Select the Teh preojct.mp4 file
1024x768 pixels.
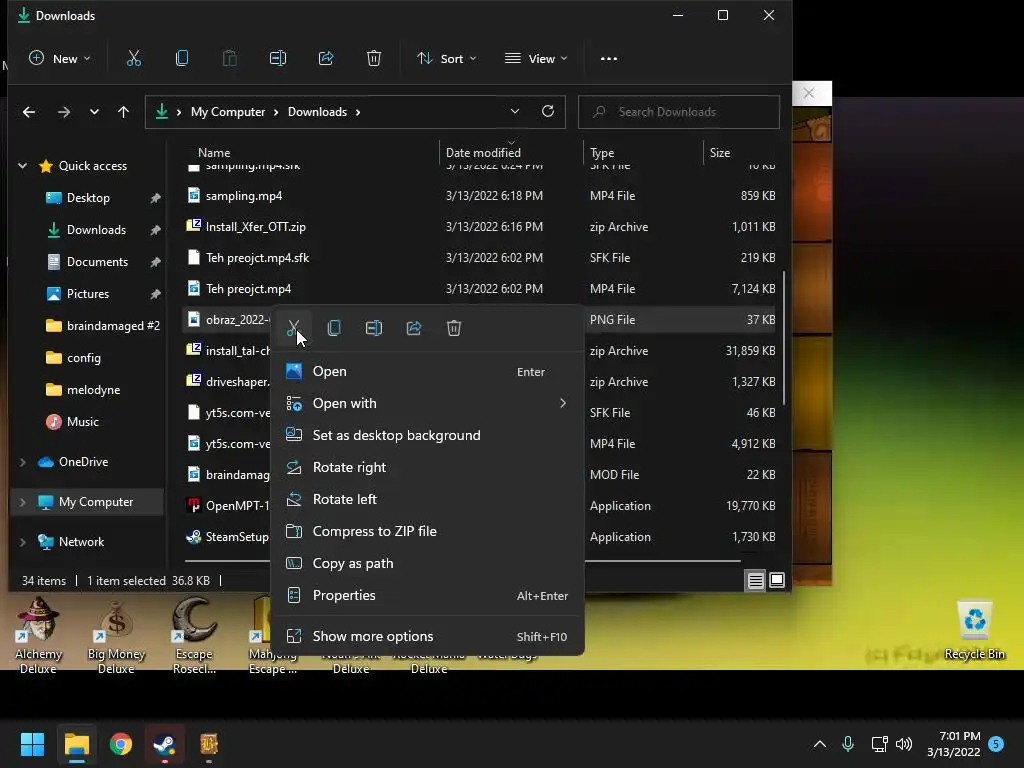(x=480, y=289)
